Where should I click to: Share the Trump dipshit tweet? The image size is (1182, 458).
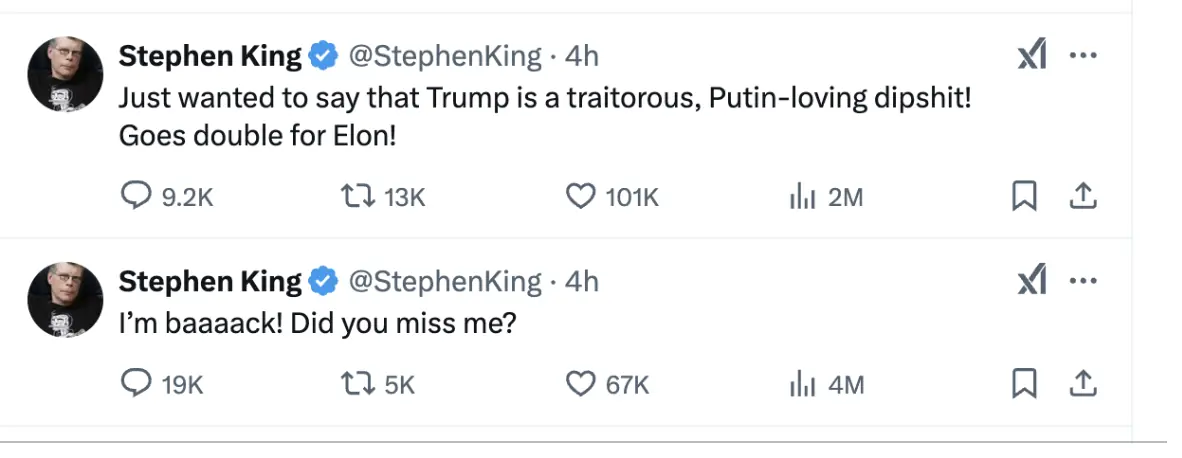1082,198
